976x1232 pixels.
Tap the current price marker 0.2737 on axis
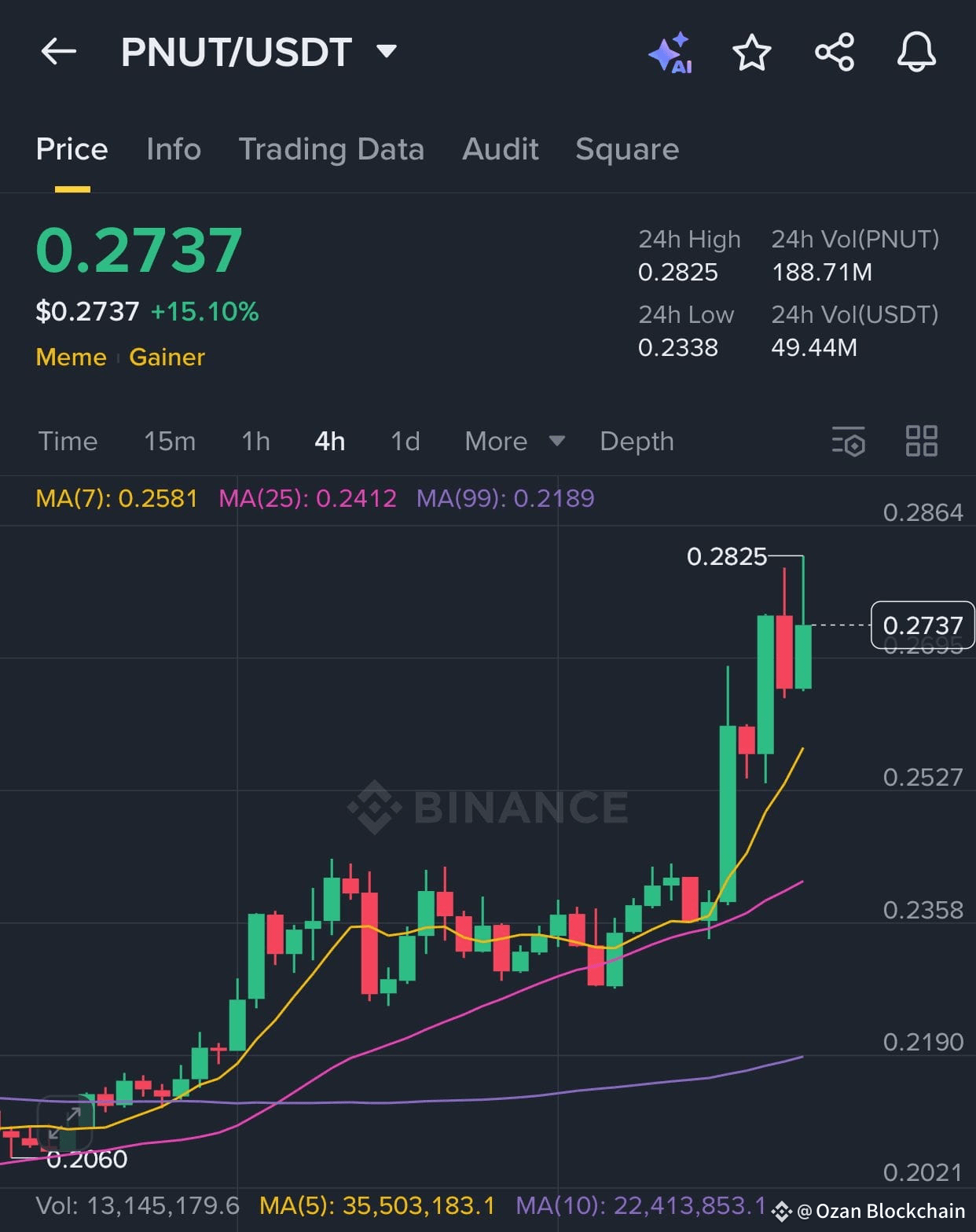point(923,625)
